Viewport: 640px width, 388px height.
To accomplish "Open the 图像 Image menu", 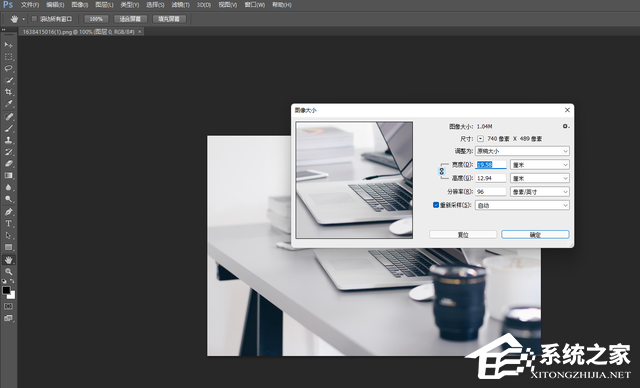I will (79, 5).
